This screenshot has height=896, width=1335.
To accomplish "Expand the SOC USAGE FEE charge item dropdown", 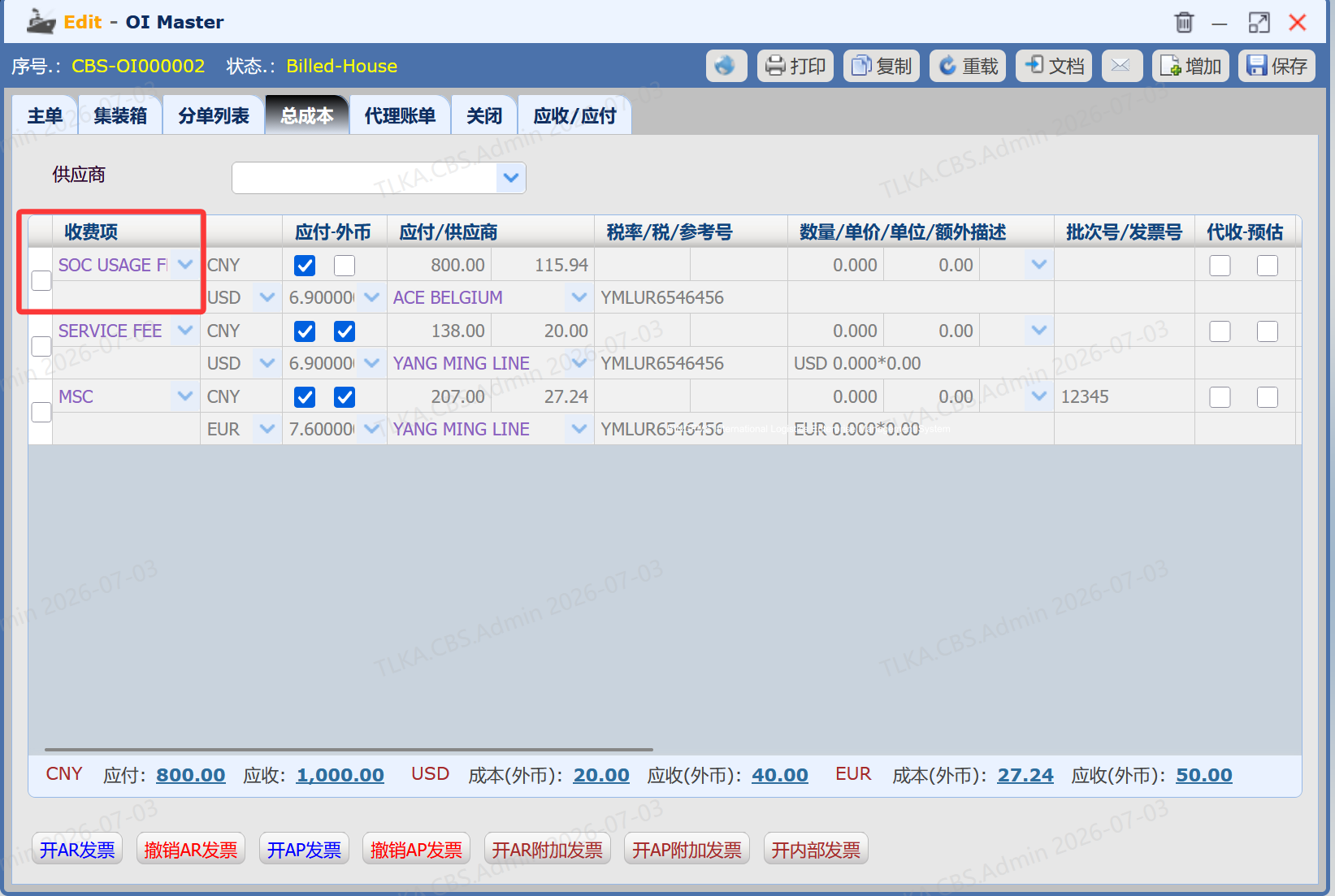I will [x=185, y=265].
